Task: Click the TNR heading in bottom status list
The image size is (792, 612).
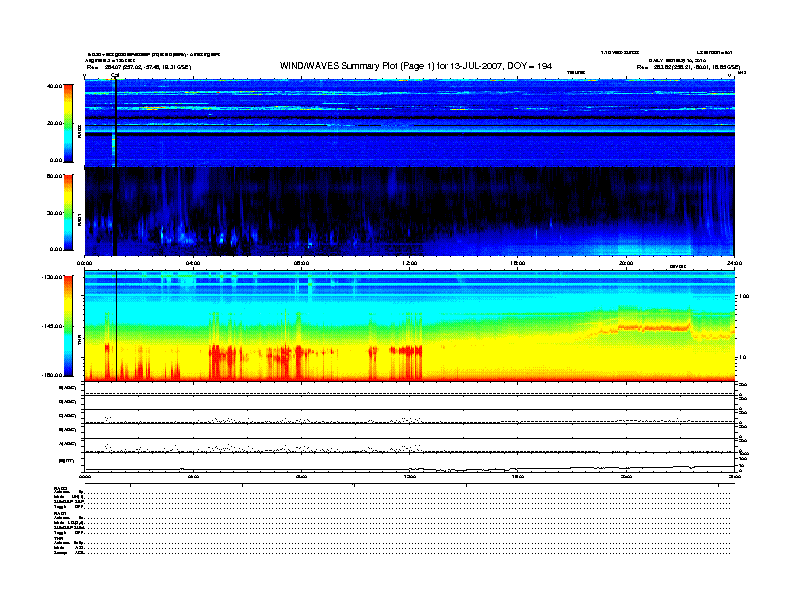Action: click(x=58, y=539)
